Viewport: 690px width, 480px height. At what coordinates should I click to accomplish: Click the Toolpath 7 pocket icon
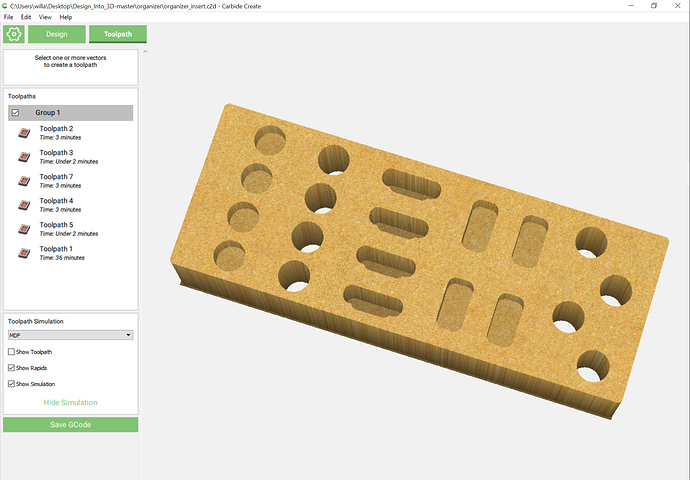pyautogui.click(x=24, y=181)
